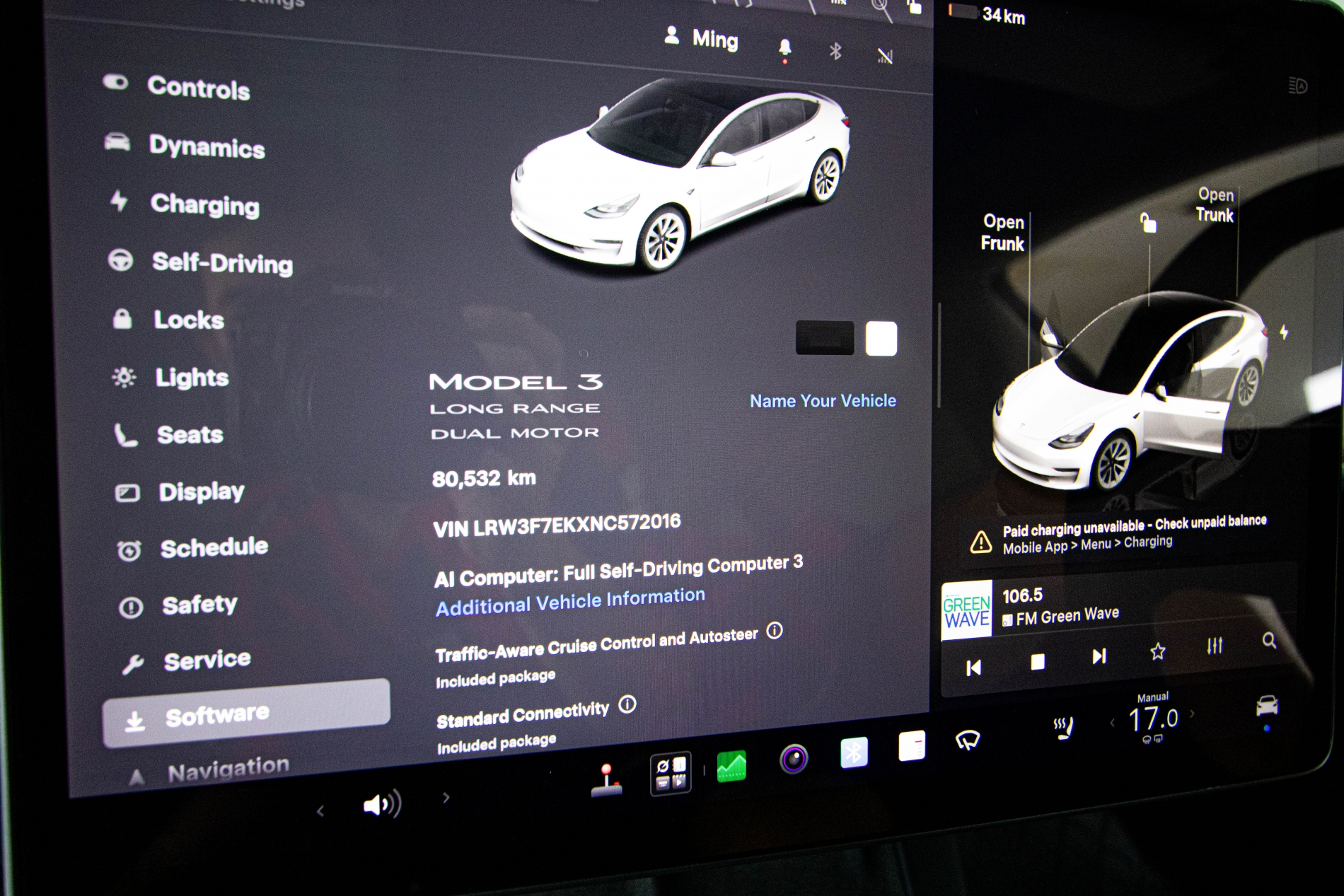Tap the VIN LRW3F7EKXNC572016 text
The height and width of the screenshot is (896, 1344).
click(x=557, y=526)
